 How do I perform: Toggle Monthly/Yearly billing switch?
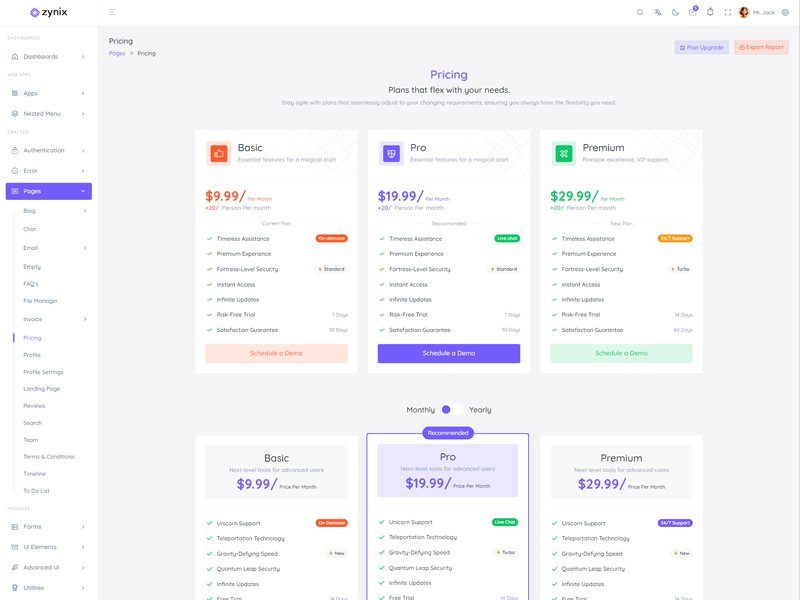click(x=451, y=409)
